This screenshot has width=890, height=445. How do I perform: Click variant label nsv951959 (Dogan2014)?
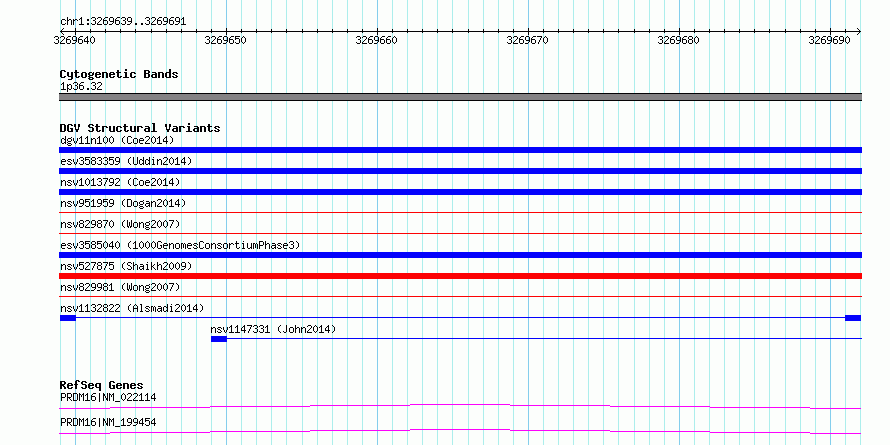pyautogui.click(x=123, y=203)
